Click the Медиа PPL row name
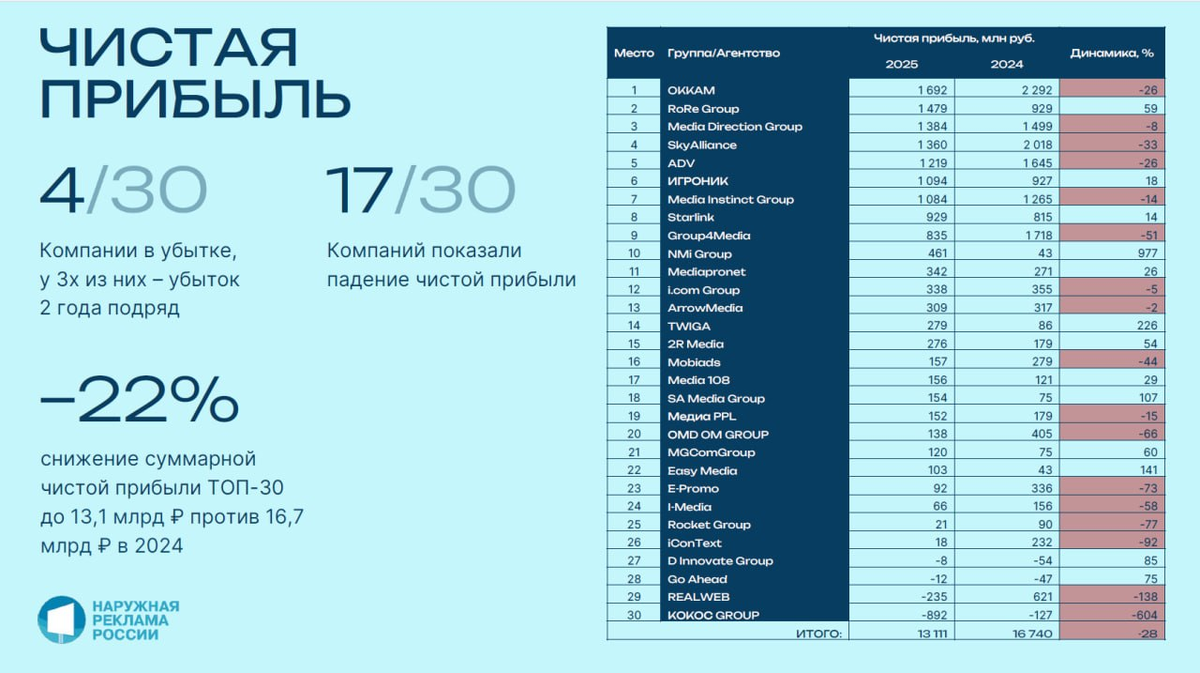This screenshot has height=673, width=1200. [700, 416]
